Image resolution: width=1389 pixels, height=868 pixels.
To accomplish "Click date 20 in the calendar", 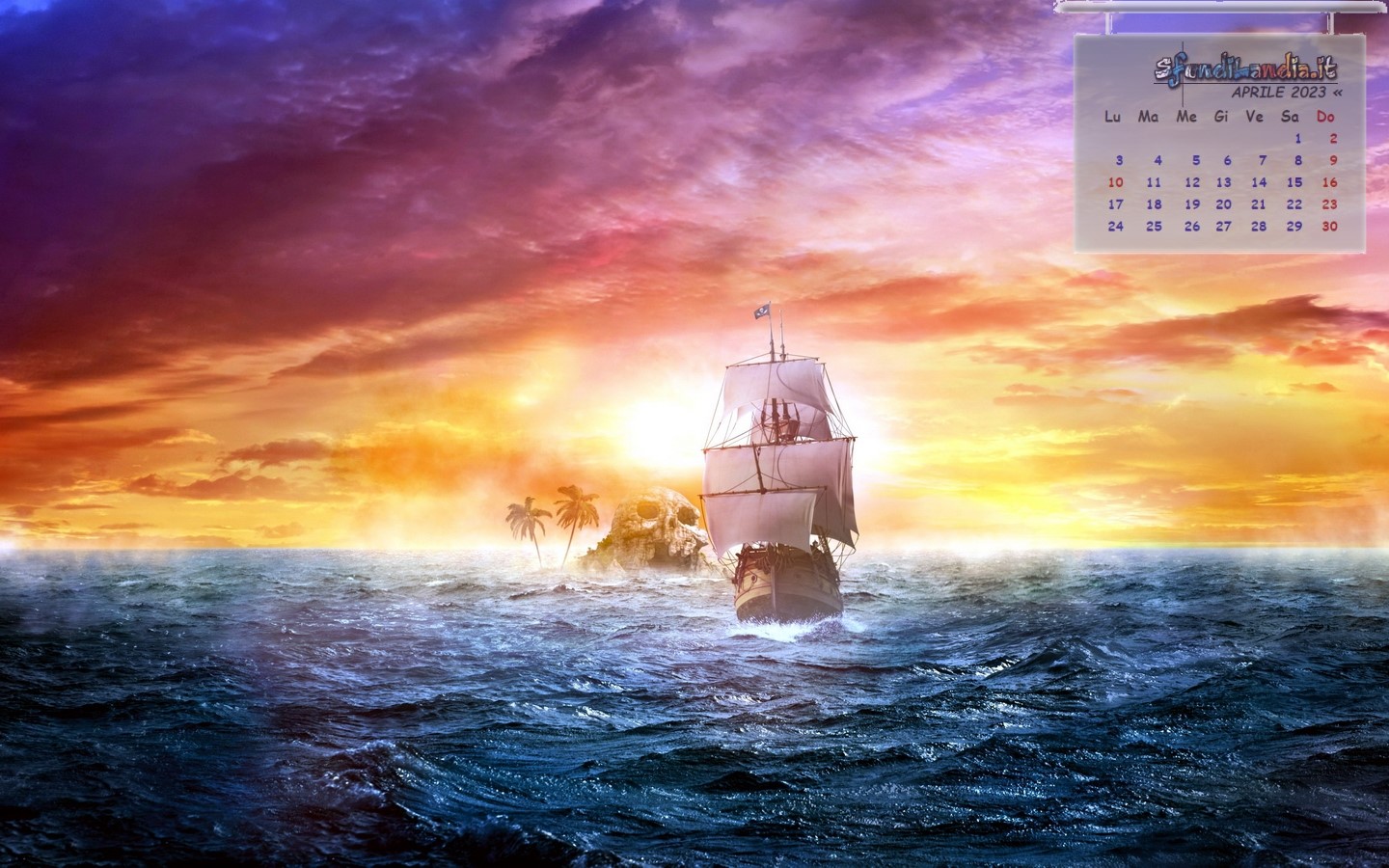I will click(1223, 203).
